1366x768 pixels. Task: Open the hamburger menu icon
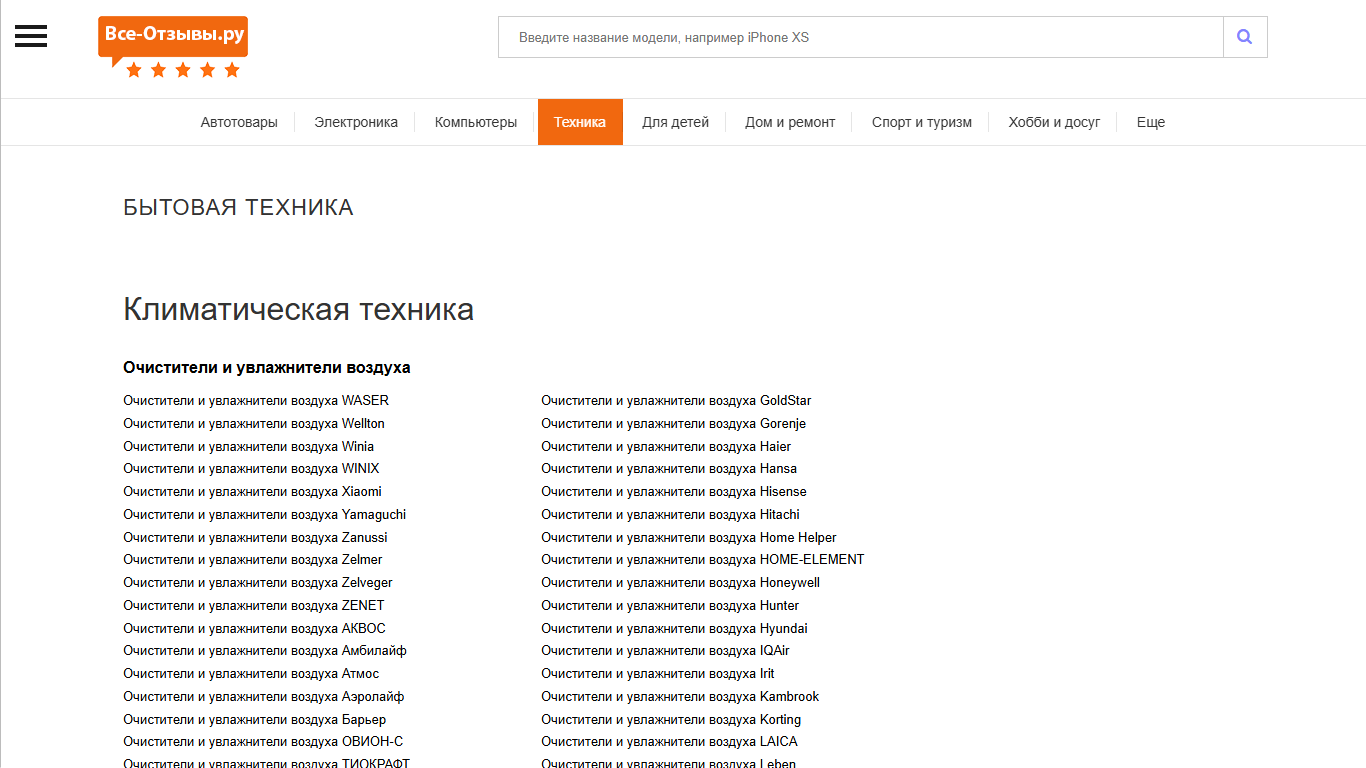click(31, 36)
